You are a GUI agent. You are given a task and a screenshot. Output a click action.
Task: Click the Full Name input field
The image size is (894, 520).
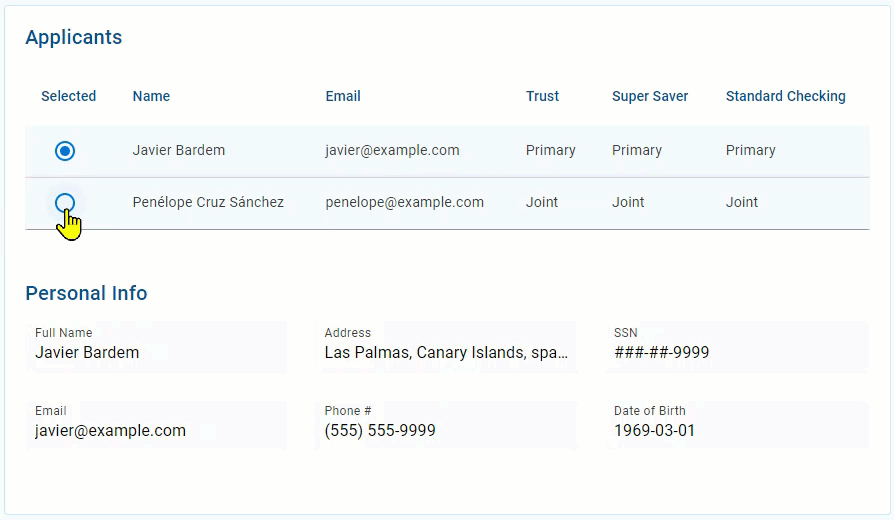click(x=156, y=347)
